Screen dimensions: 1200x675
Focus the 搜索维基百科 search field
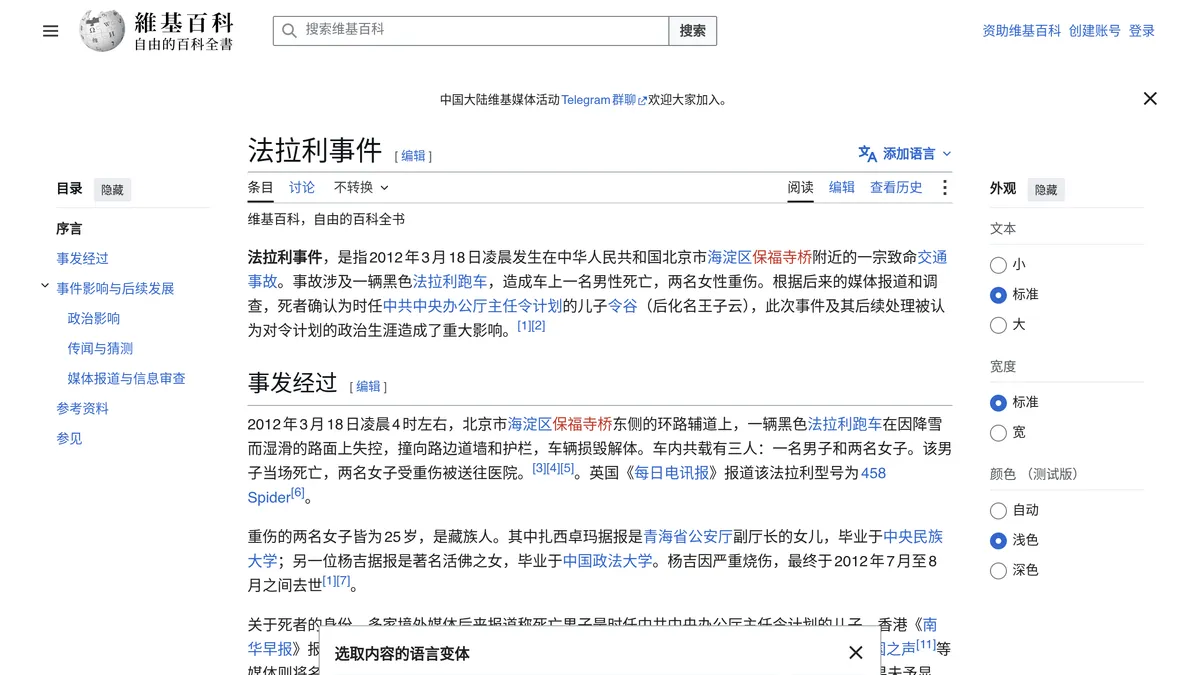[471, 31]
